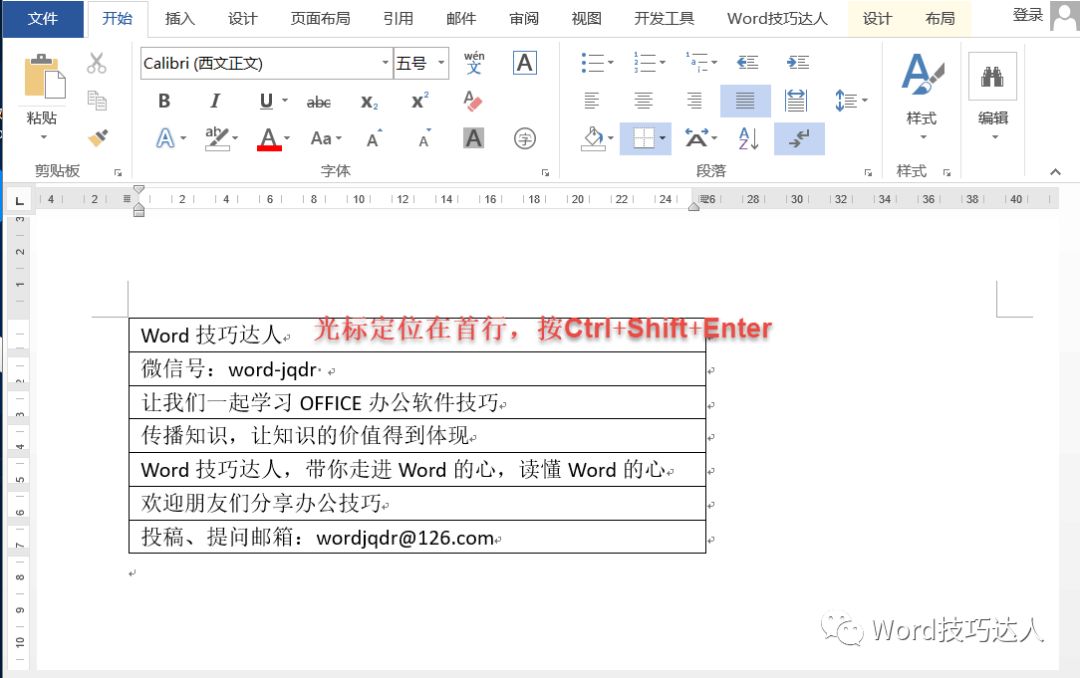The height and width of the screenshot is (678, 1080).
Task: Toggle justify alignment button
Action: pyautogui.click(x=745, y=101)
